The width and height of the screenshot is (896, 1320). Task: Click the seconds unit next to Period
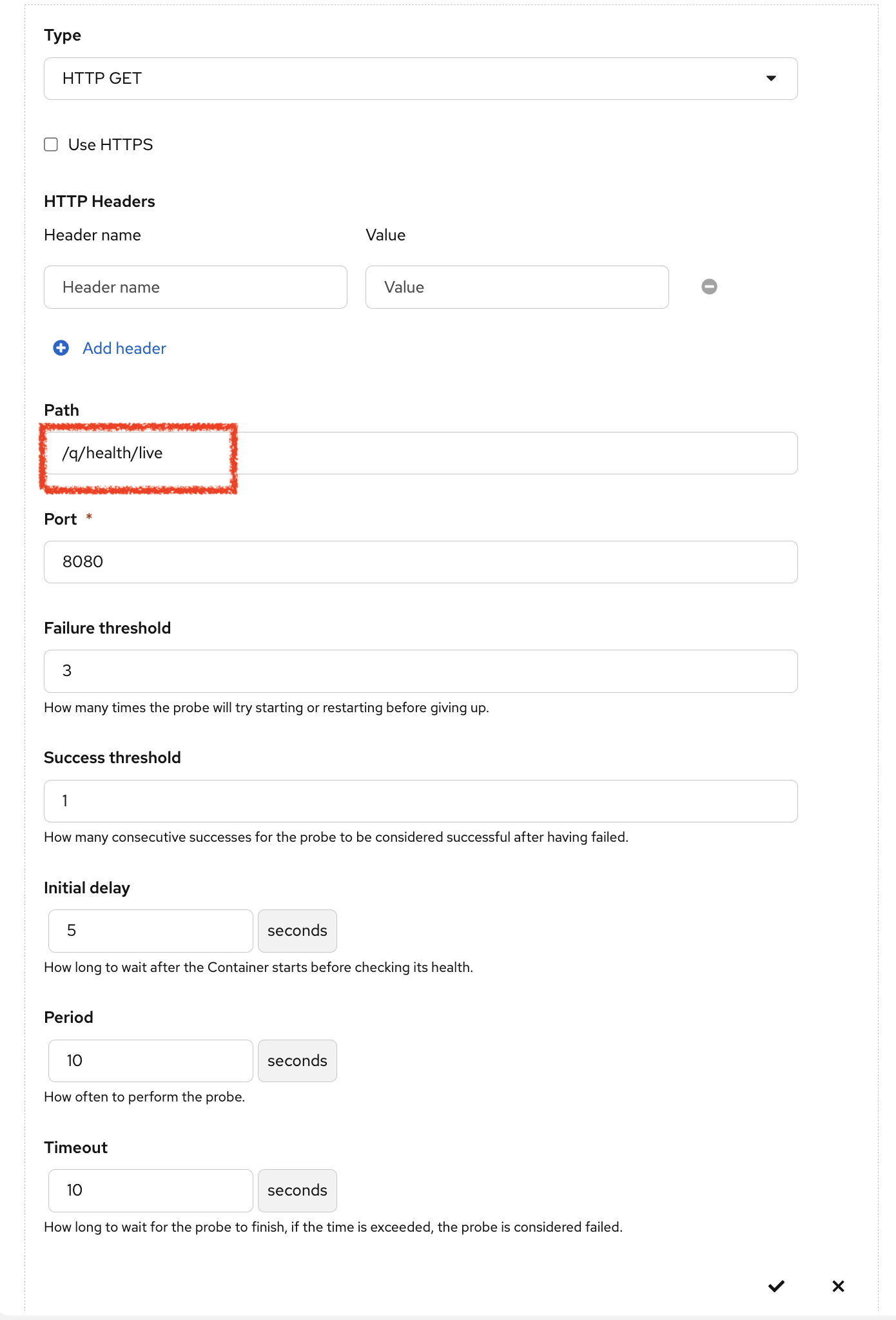click(297, 1061)
